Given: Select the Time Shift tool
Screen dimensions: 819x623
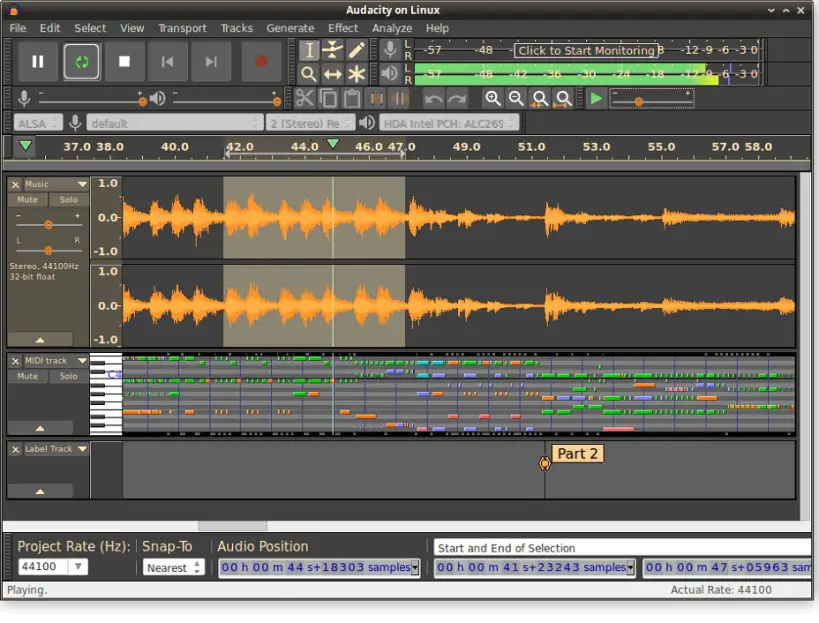Looking at the screenshot, I should pos(333,73).
